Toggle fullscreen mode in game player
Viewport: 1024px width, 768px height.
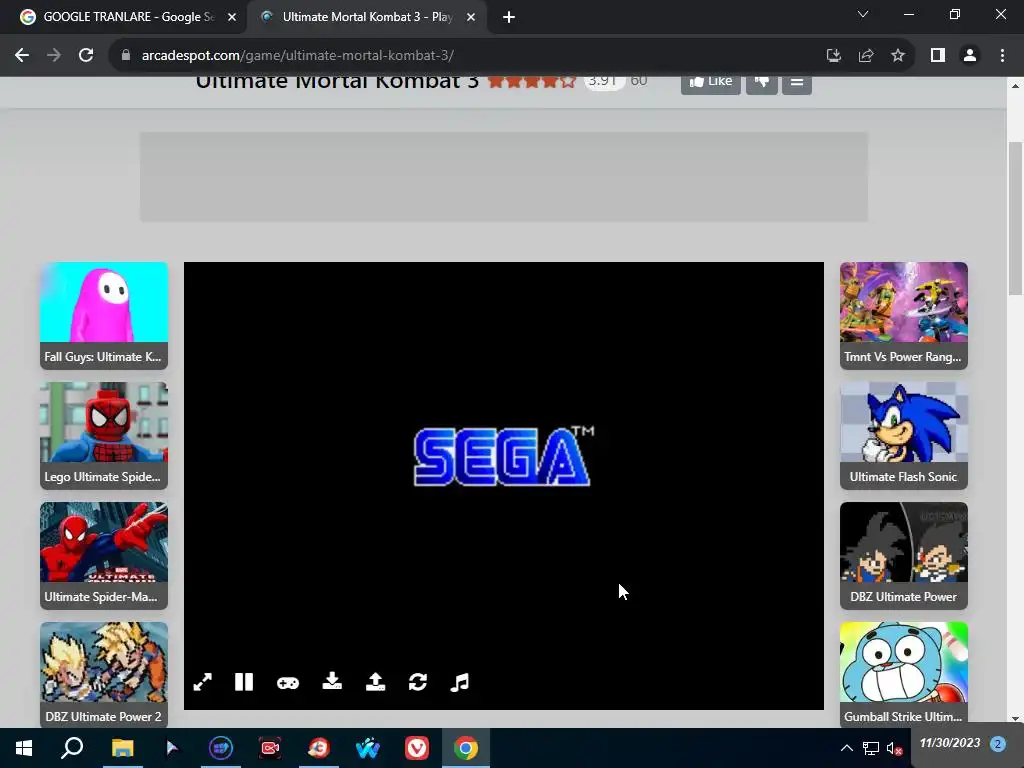(202, 682)
